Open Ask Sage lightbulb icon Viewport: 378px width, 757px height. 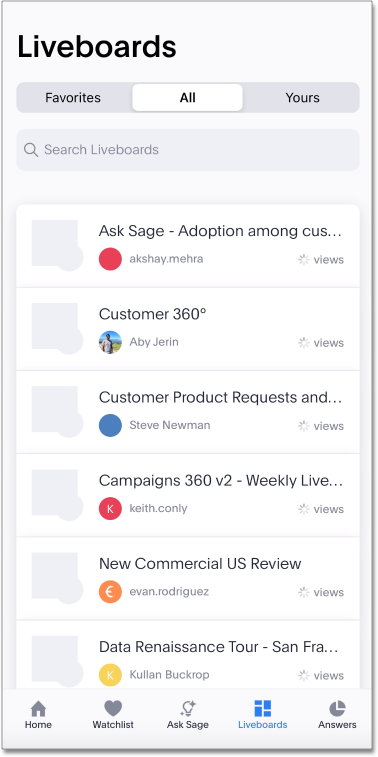pos(187,709)
